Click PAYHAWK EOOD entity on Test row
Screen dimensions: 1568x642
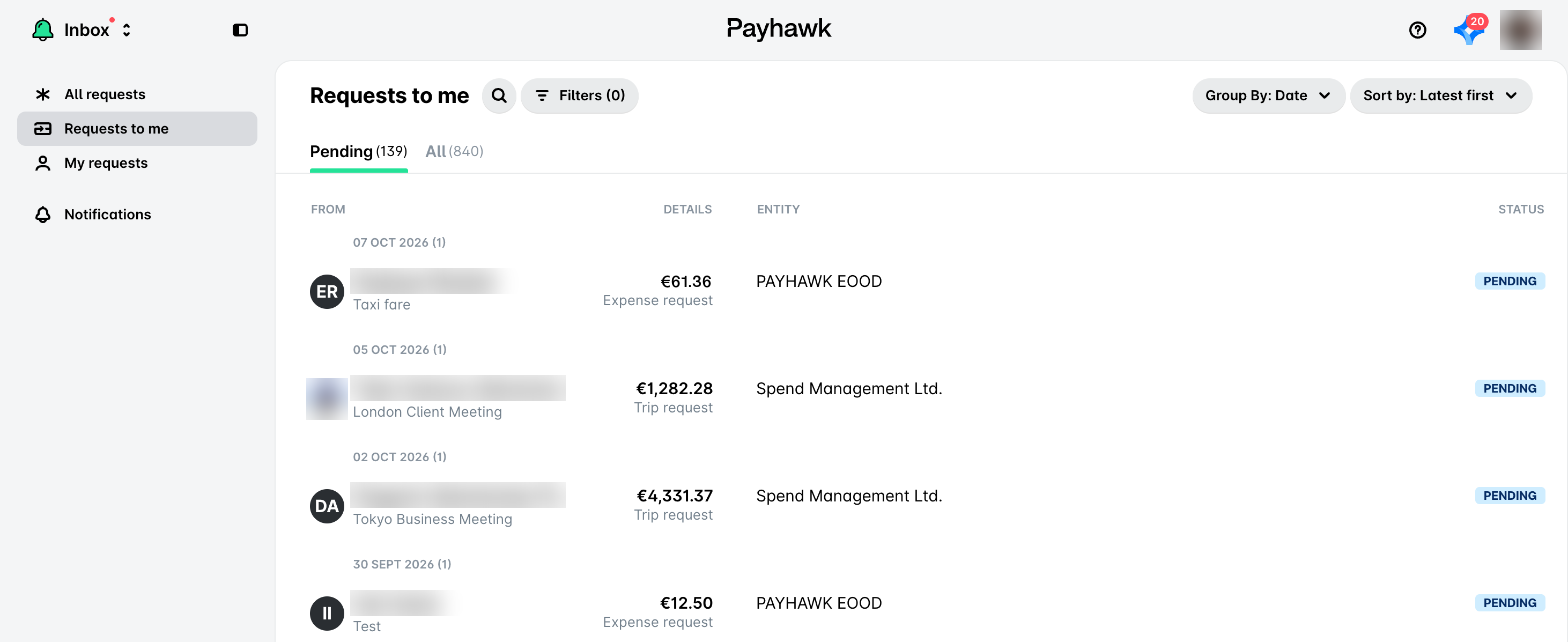(819, 603)
